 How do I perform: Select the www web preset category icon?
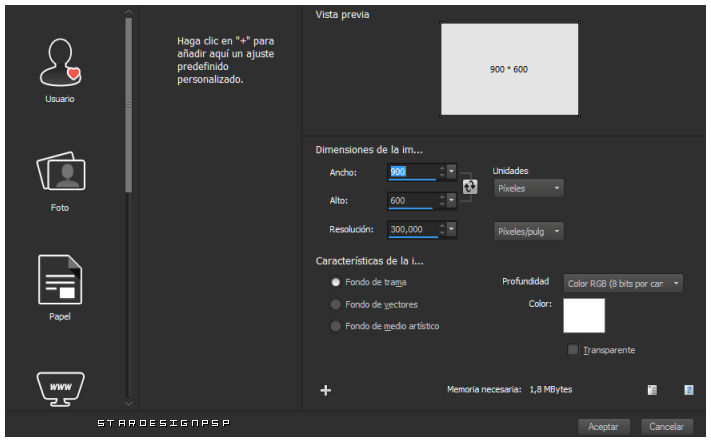[60, 389]
